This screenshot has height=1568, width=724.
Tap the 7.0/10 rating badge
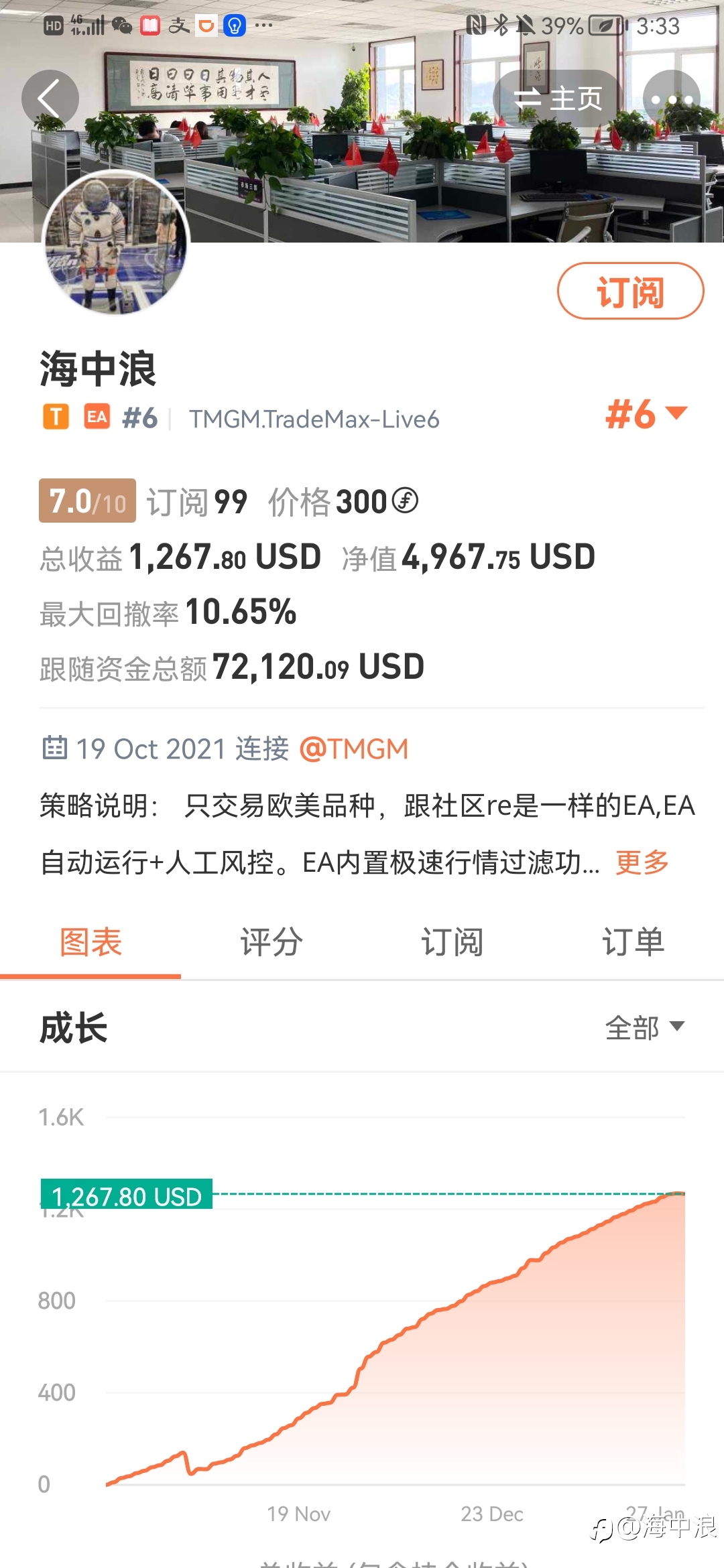[87, 501]
